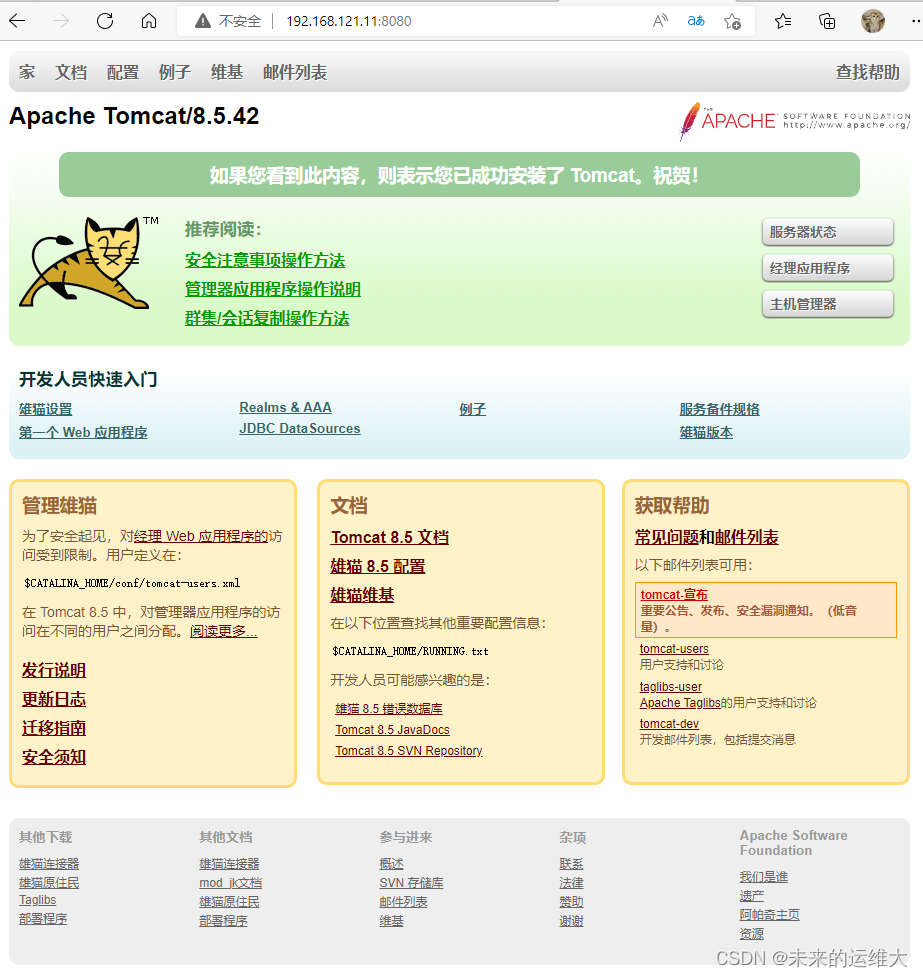Open the read aloud icon
The height and width of the screenshot is (977, 923).
point(660,21)
